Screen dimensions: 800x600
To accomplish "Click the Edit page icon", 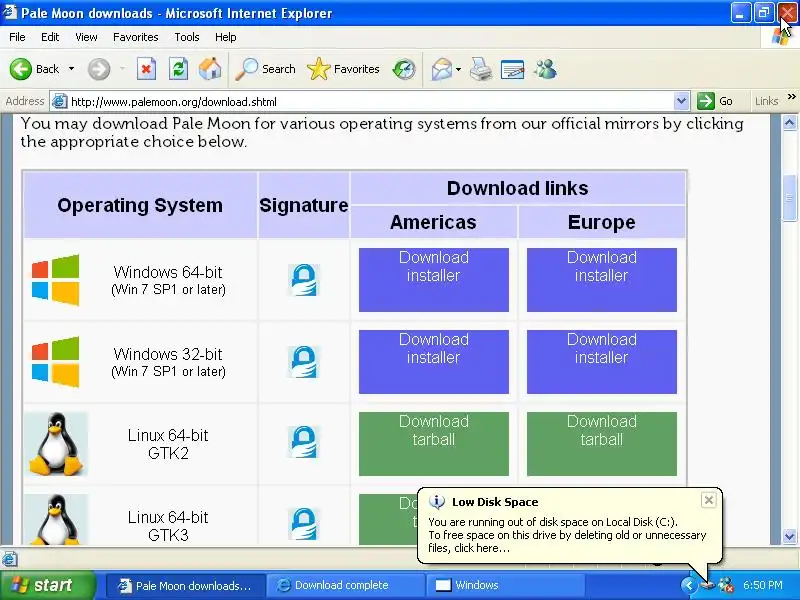I will 513,69.
